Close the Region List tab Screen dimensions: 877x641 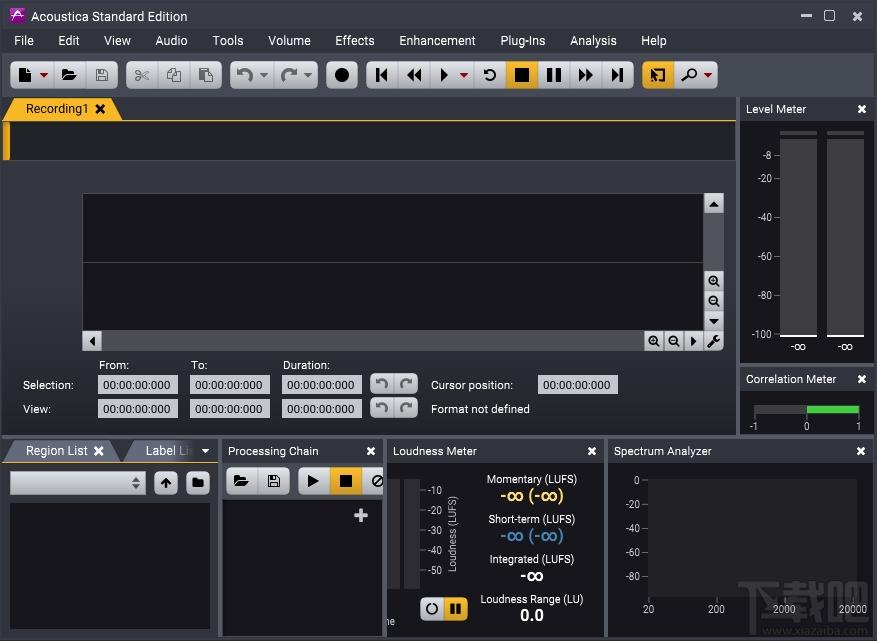coord(99,451)
